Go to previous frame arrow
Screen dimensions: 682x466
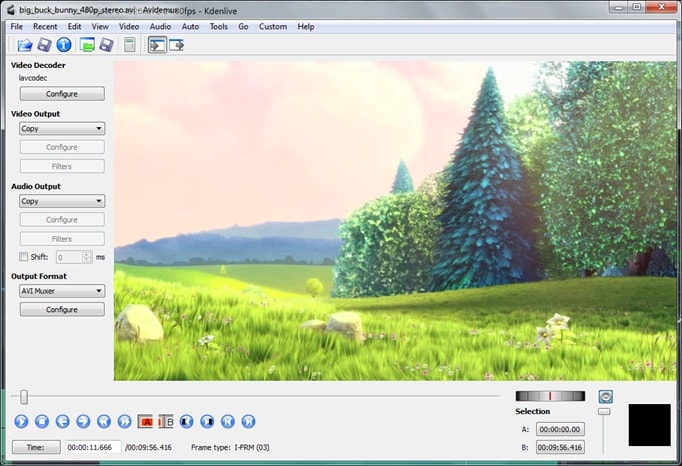(63, 421)
